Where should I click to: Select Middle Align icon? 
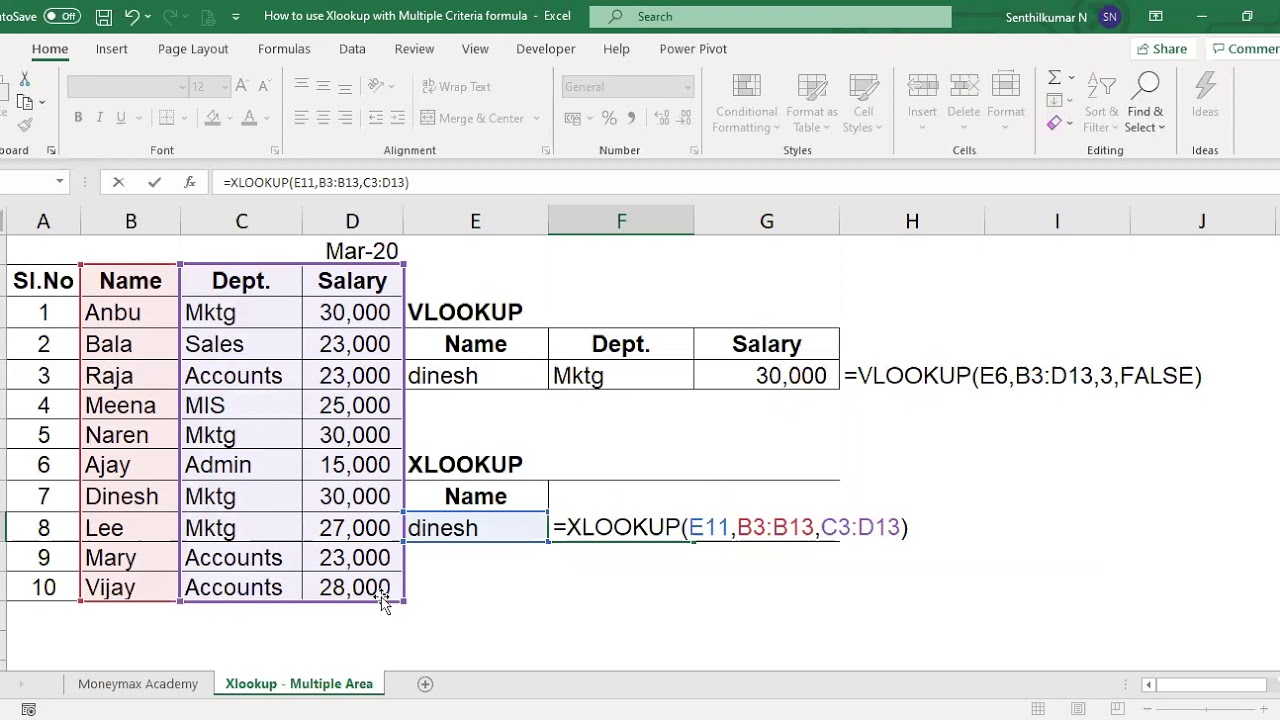tap(323, 87)
